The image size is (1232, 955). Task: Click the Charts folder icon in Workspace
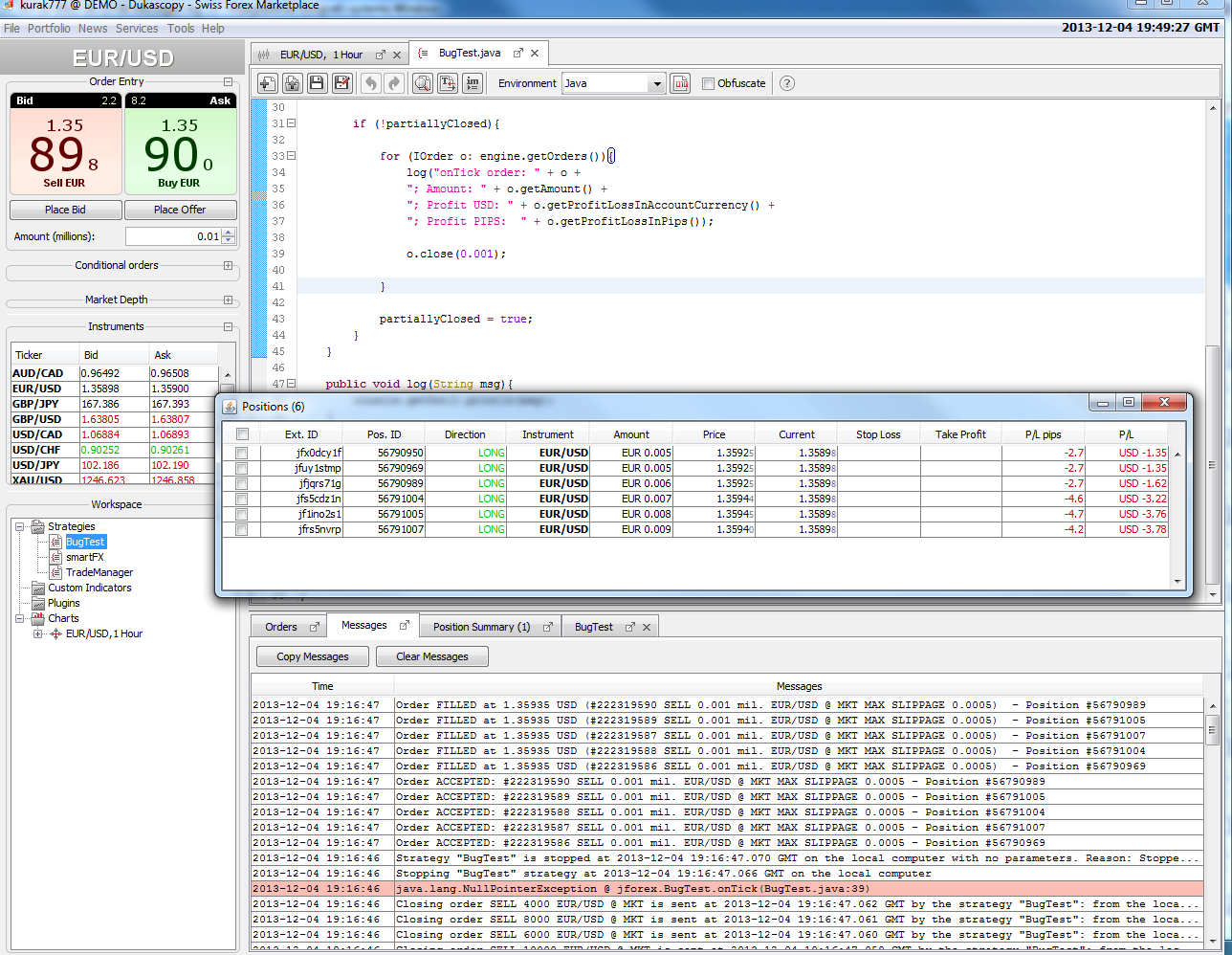click(x=38, y=618)
